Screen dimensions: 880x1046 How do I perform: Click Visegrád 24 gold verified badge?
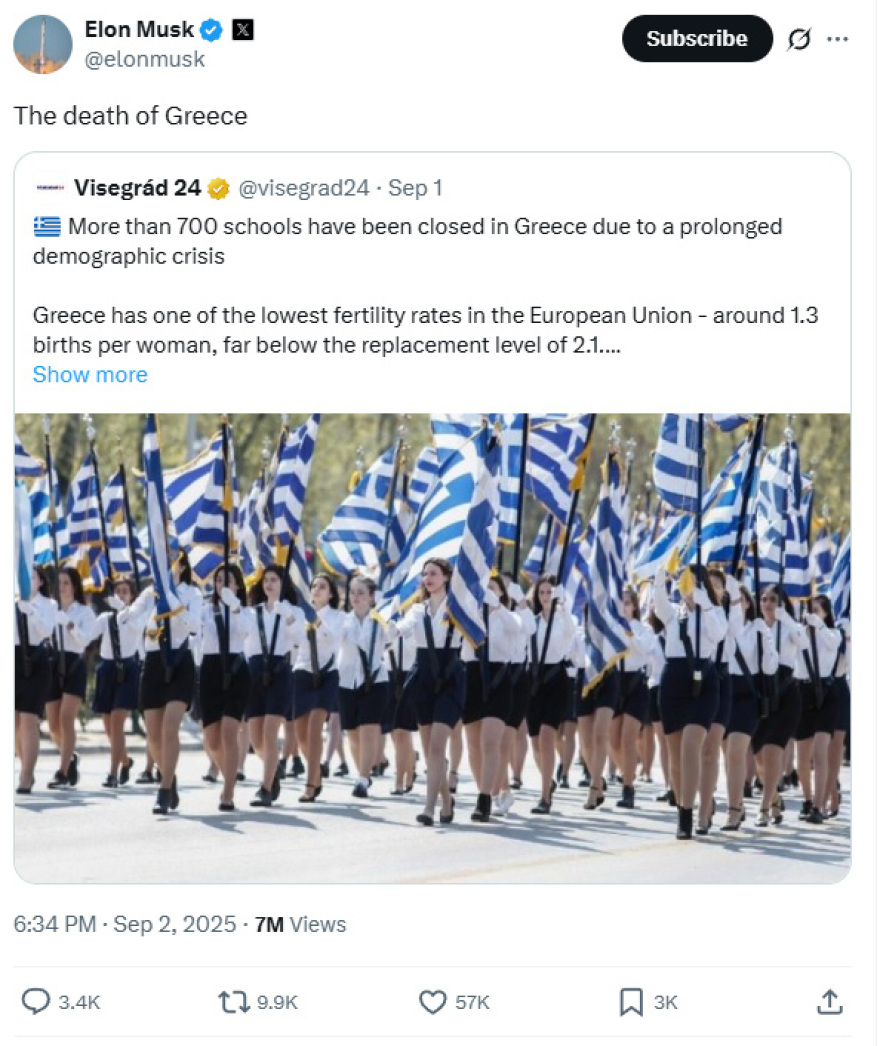coord(218,189)
